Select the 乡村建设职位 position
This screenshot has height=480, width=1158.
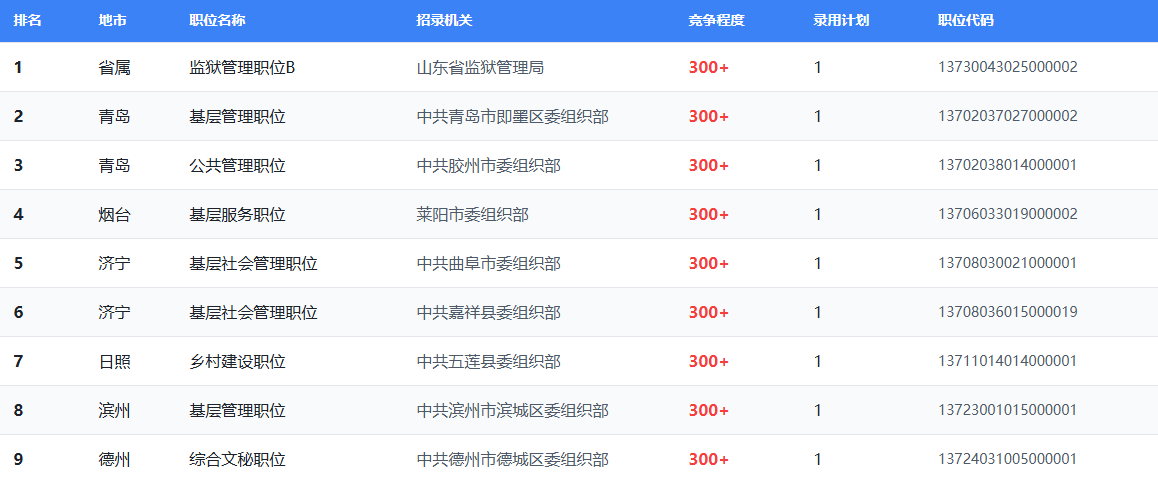[x=237, y=362]
